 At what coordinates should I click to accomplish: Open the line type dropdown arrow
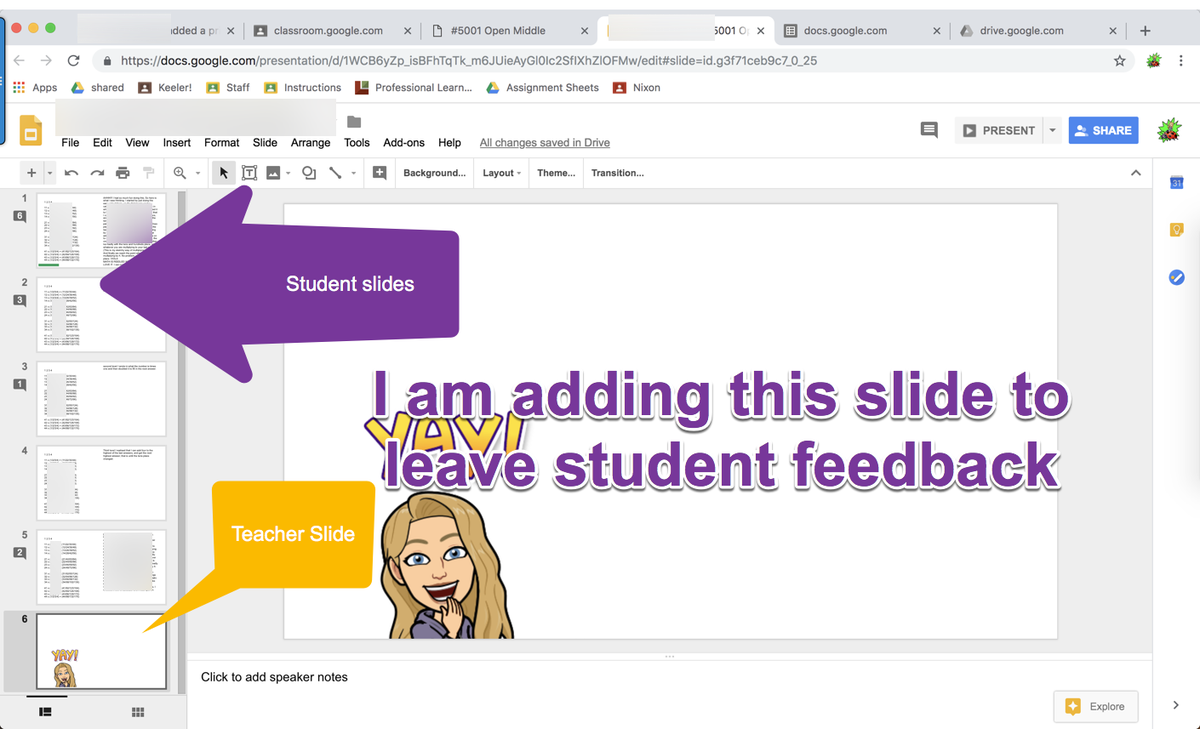[353, 173]
